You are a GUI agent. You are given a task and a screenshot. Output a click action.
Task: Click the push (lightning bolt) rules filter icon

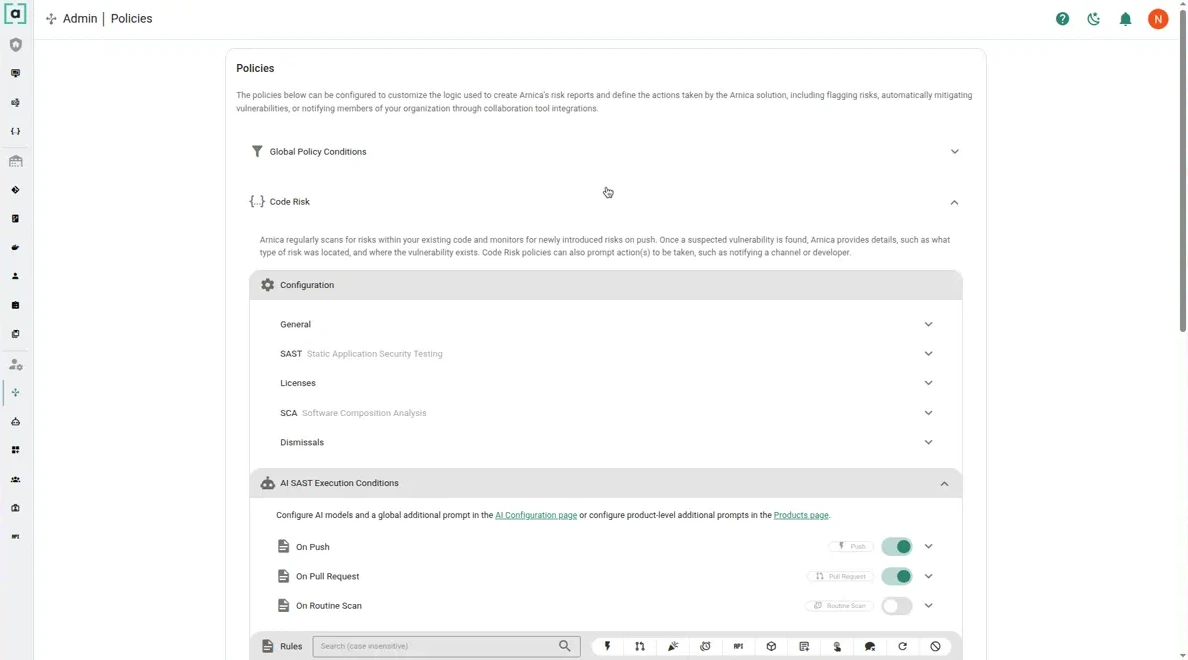coord(607,647)
